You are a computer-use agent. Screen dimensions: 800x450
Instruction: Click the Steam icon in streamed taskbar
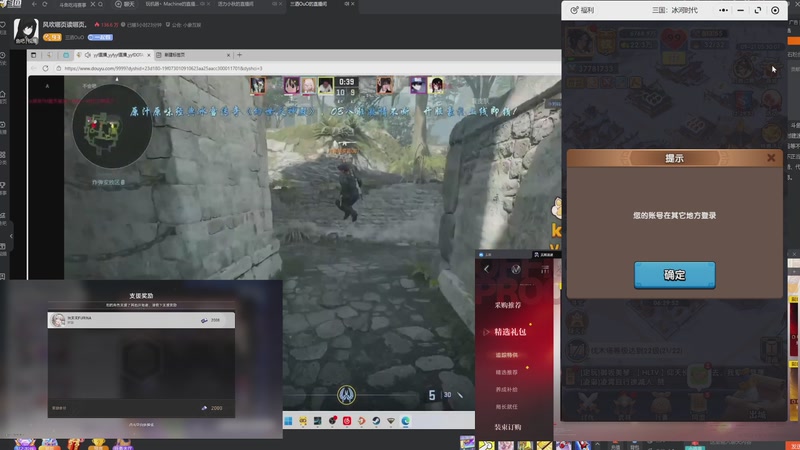(x=376, y=421)
